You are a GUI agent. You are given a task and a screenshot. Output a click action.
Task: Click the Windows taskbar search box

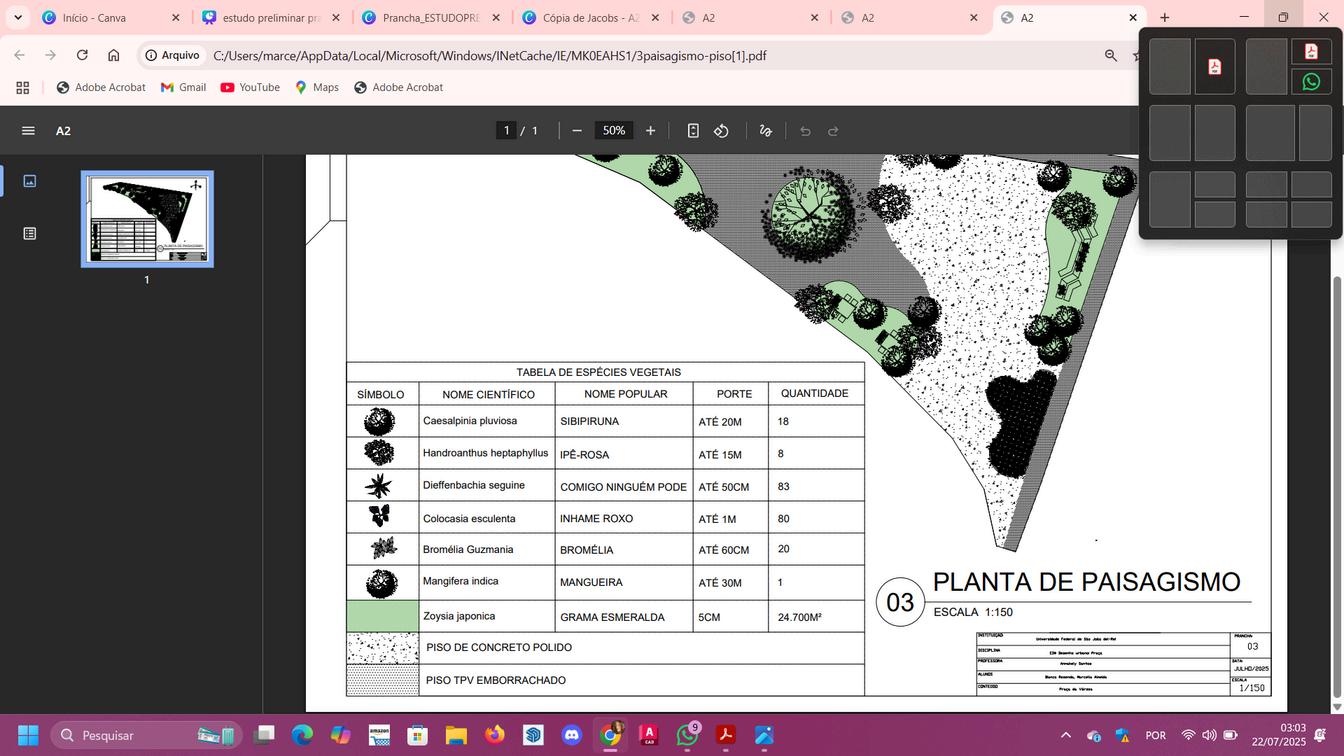coord(146,736)
